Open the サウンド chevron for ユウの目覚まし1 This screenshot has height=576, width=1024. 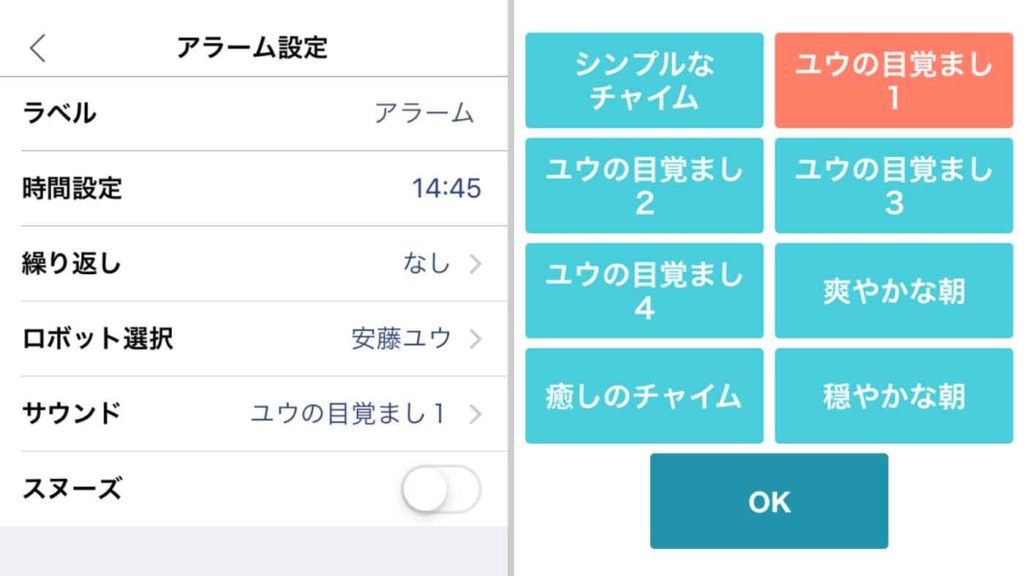pyautogui.click(x=475, y=414)
